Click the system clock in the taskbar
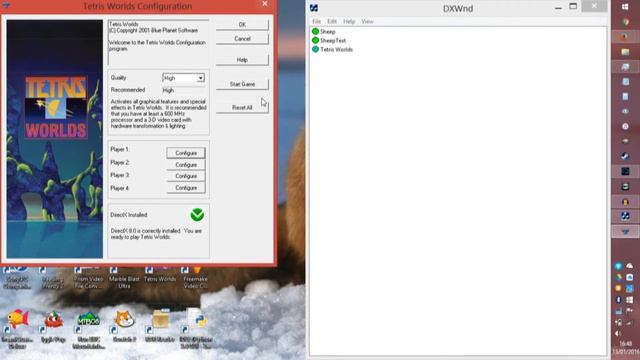Screen dimensions: 640x360 [625, 348]
